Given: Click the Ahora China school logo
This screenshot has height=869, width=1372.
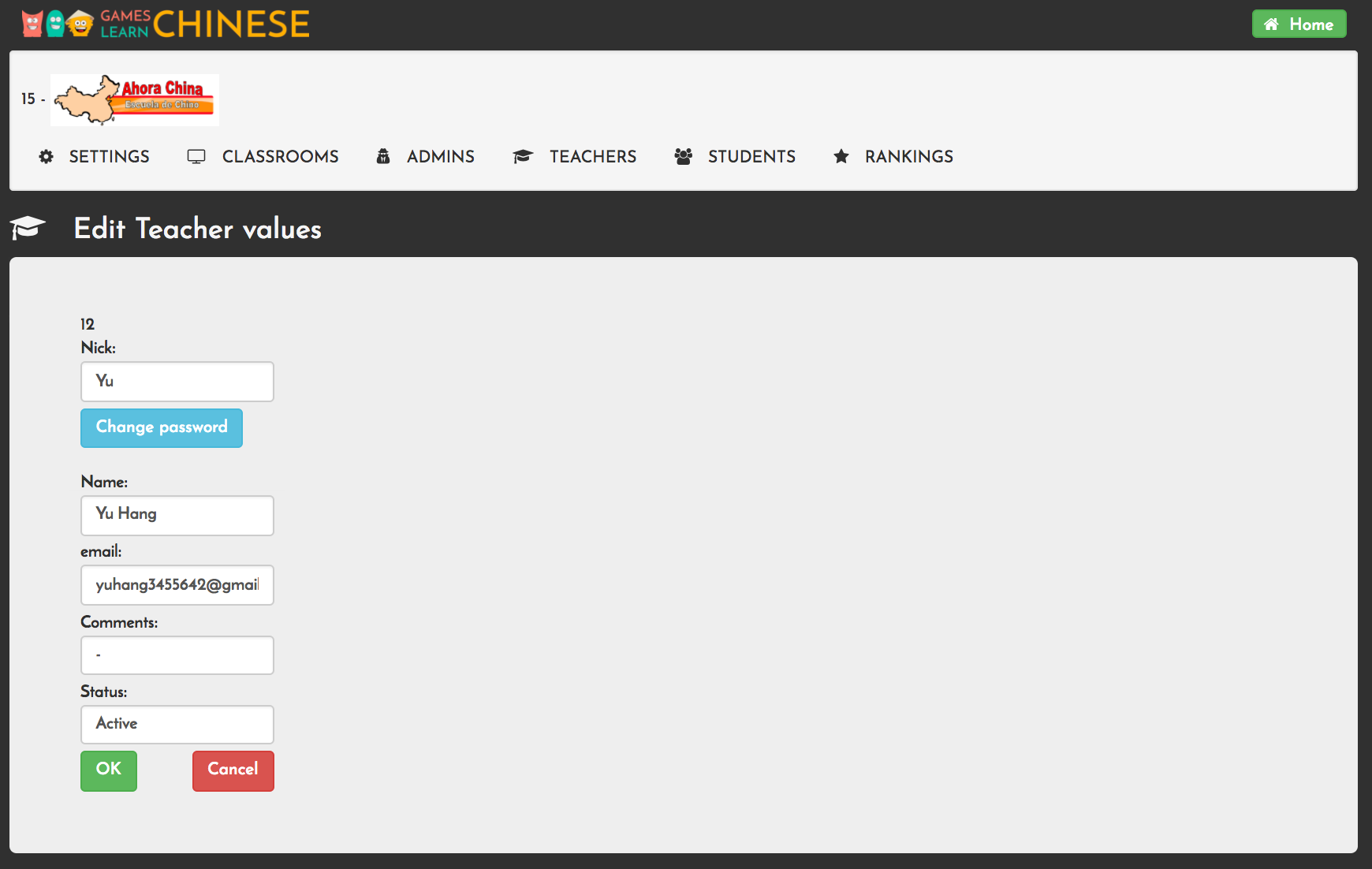Looking at the screenshot, I should [x=135, y=100].
